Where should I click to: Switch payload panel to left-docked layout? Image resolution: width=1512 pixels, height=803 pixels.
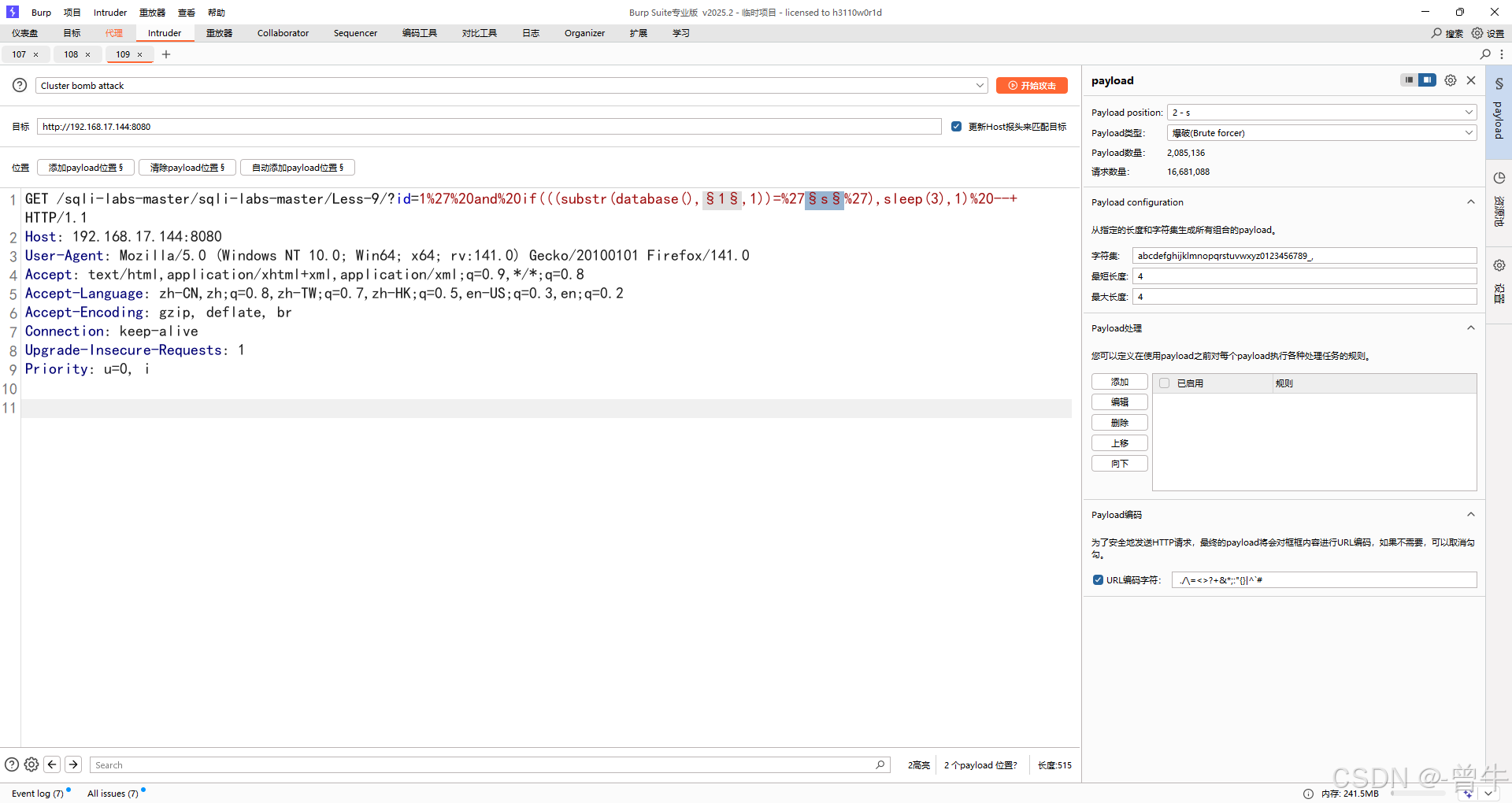coord(1409,80)
